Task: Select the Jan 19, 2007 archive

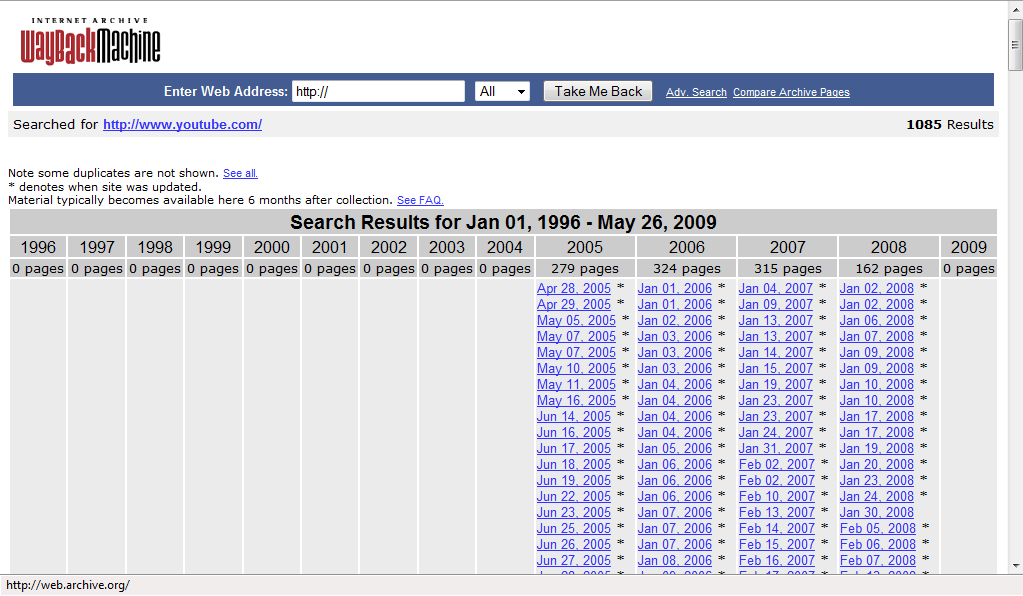Action: click(776, 385)
